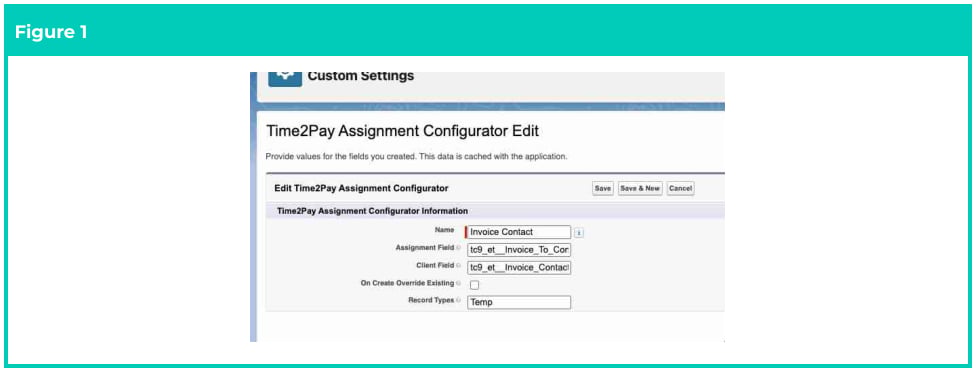The image size is (976, 372).
Task: Focus the Client Field input box
Action: (x=518, y=267)
